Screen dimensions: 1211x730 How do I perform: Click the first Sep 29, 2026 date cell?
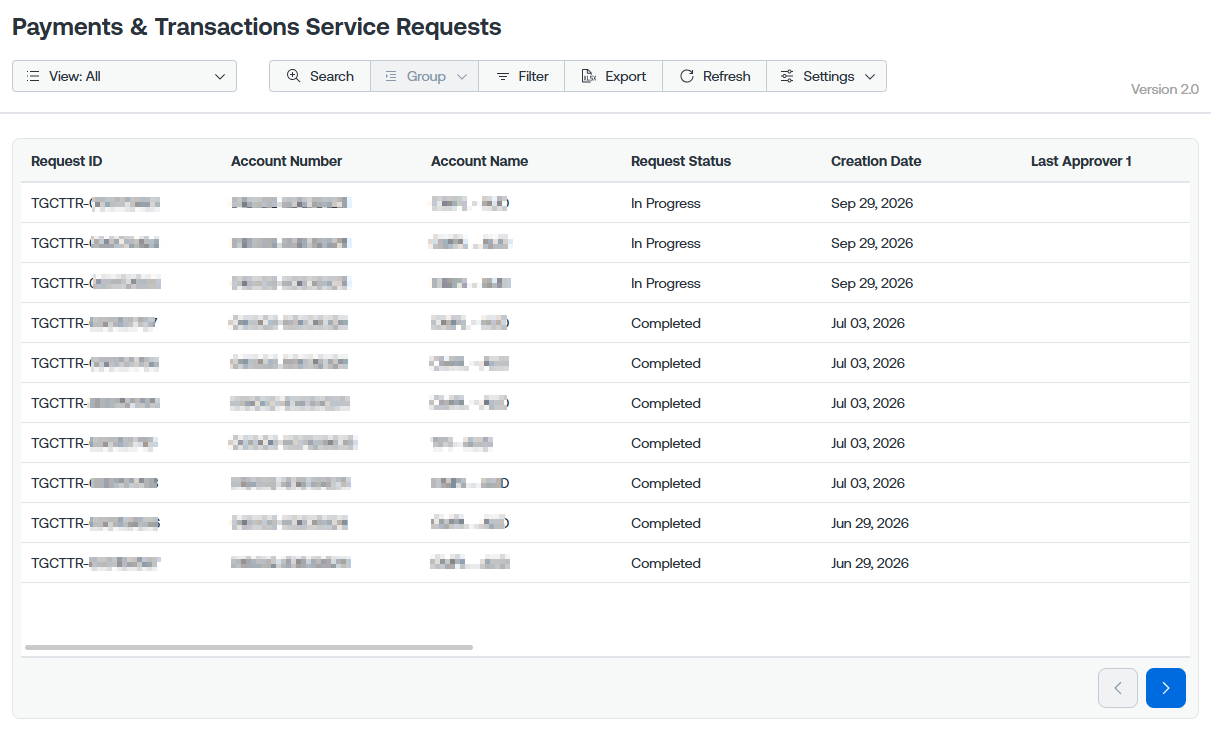872,203
